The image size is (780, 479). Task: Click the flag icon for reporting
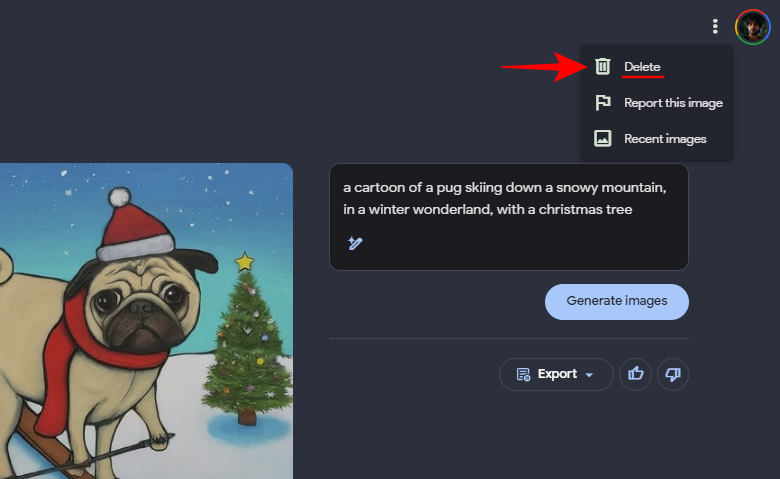click(603, 102)
